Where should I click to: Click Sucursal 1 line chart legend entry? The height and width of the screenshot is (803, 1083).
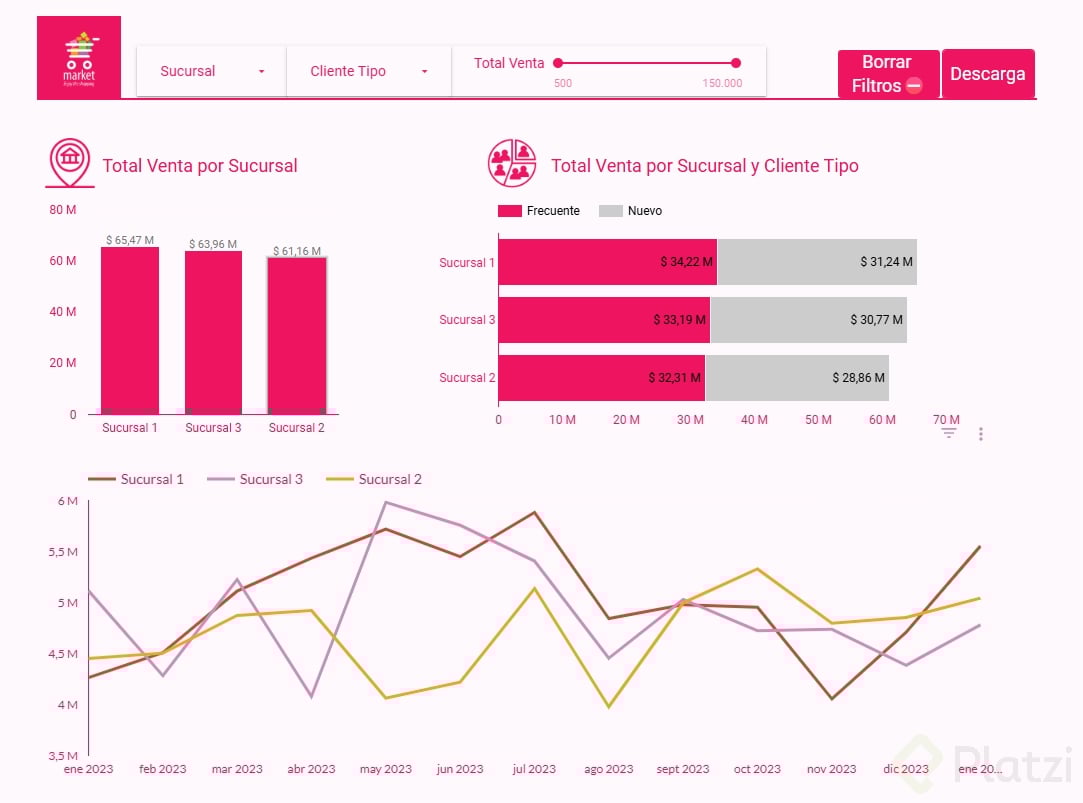coord(136,479)
